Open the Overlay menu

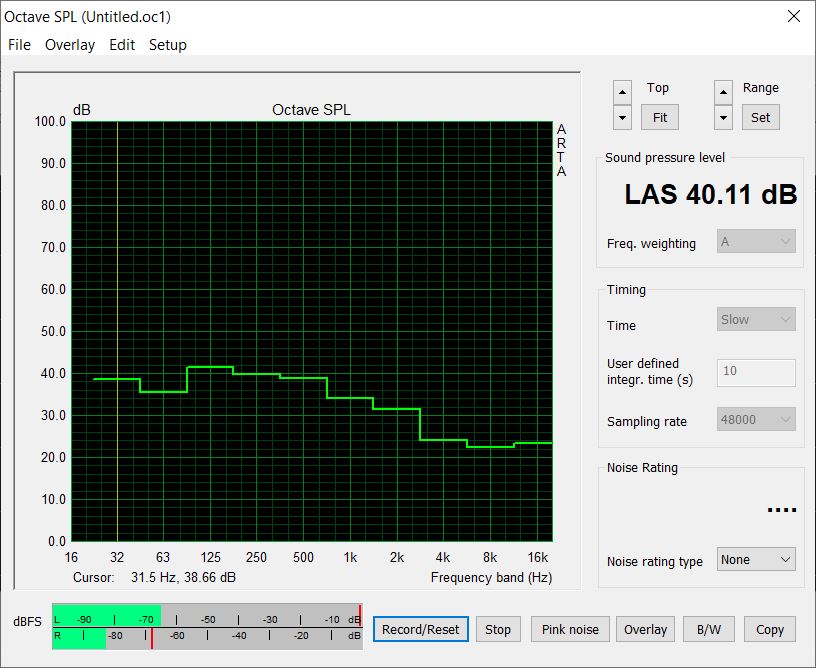[70, 45]
